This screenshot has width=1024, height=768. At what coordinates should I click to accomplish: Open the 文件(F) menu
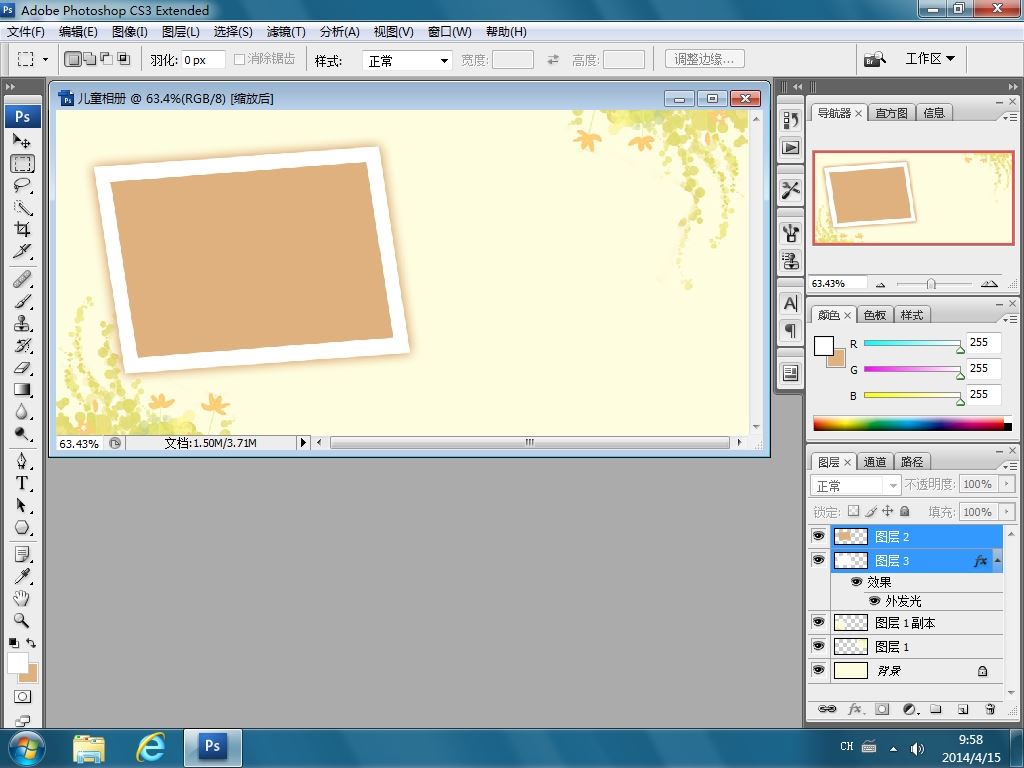point(25,31)
